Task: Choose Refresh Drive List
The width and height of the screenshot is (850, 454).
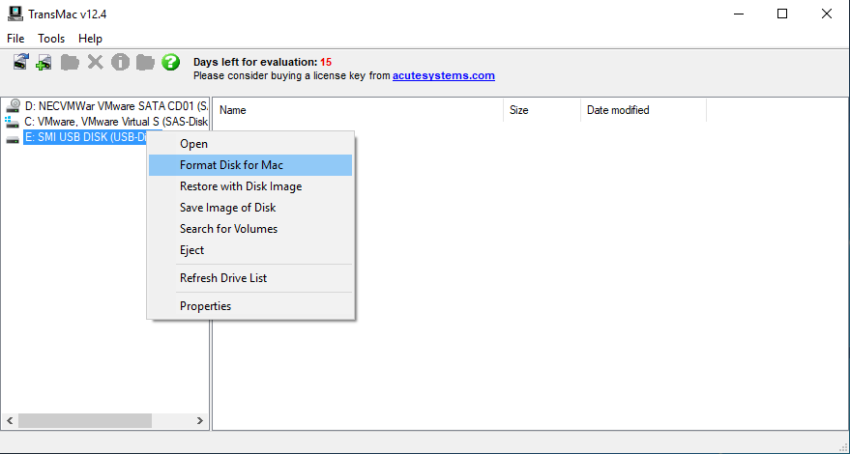Action: pyautogui.click(x=250, y=278)
